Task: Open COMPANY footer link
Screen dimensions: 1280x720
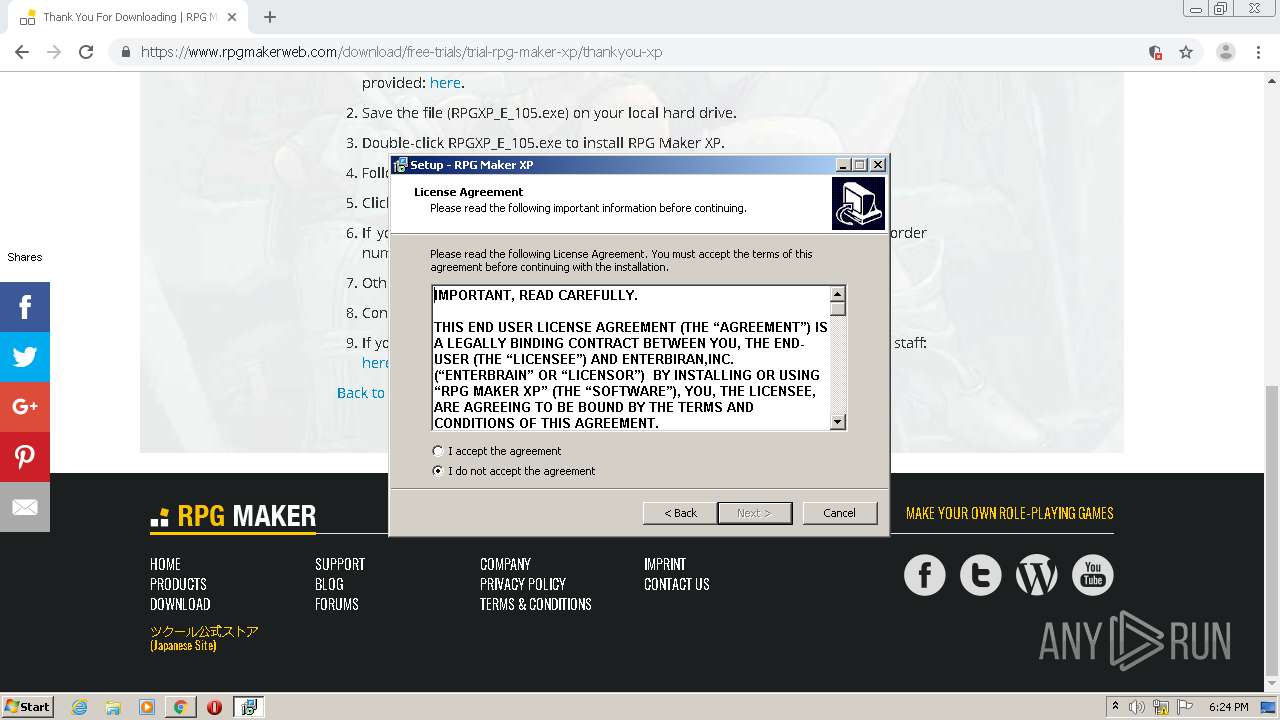Action: tap(505, 564)
